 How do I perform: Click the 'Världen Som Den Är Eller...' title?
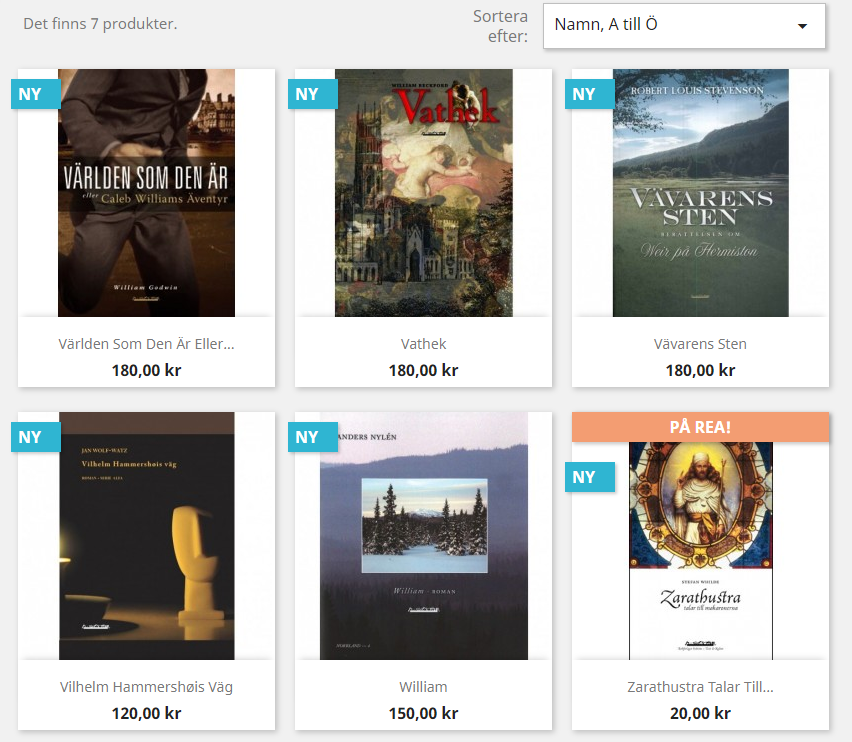(146, 344)
